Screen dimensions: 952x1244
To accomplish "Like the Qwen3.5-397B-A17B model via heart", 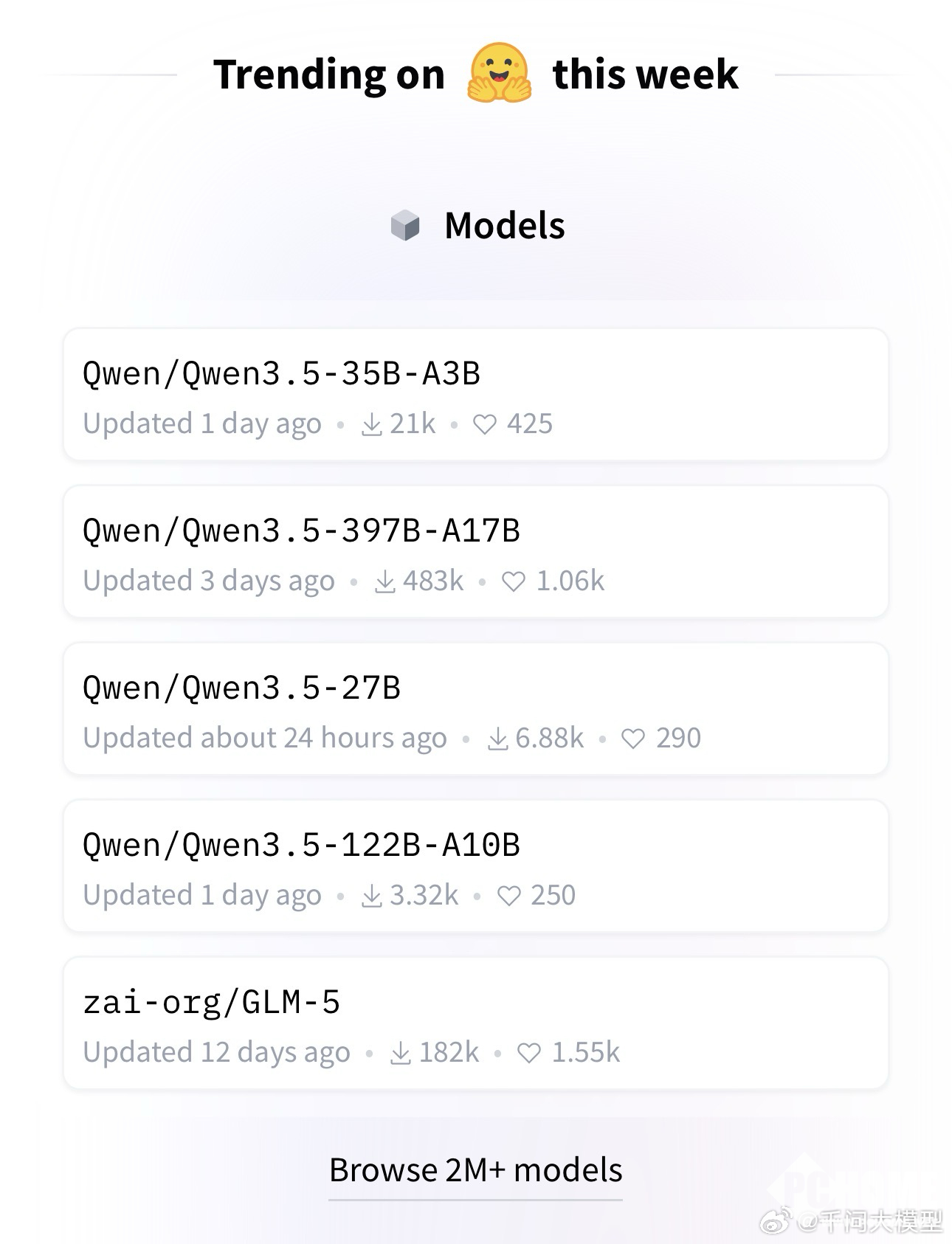I will click(514, 582).
